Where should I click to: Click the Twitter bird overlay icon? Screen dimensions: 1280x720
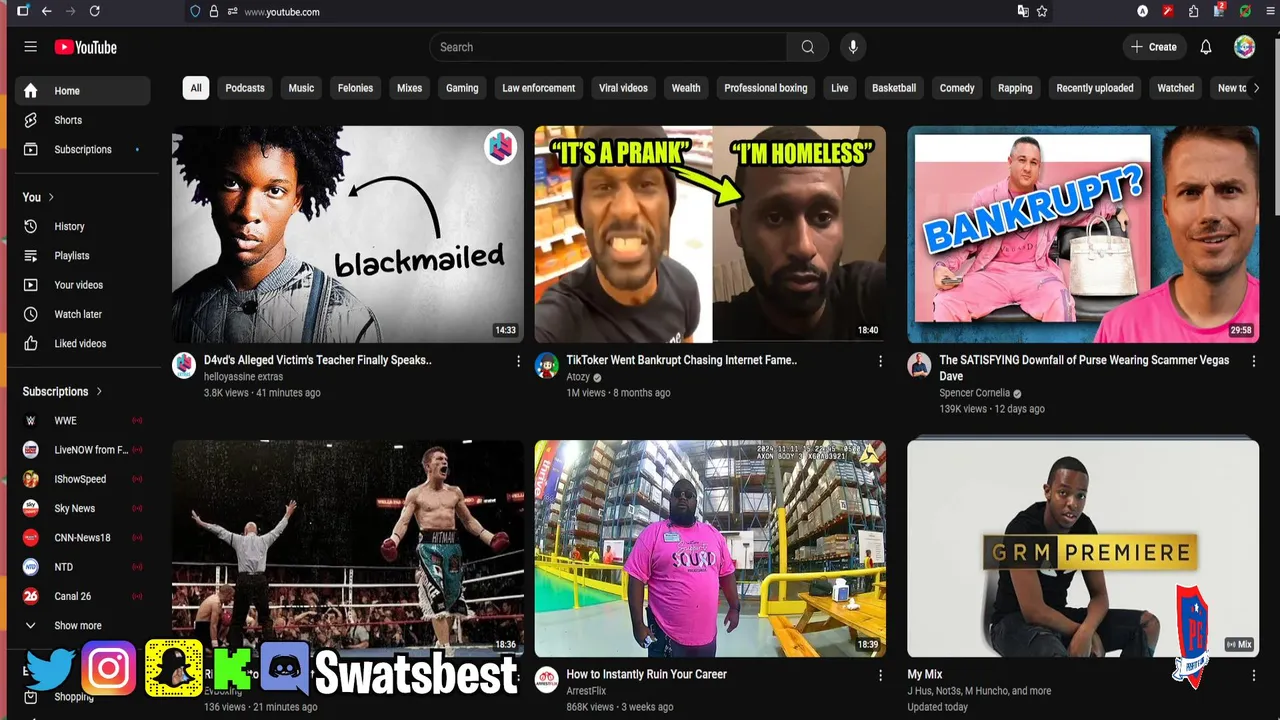(x=50, y=669)
